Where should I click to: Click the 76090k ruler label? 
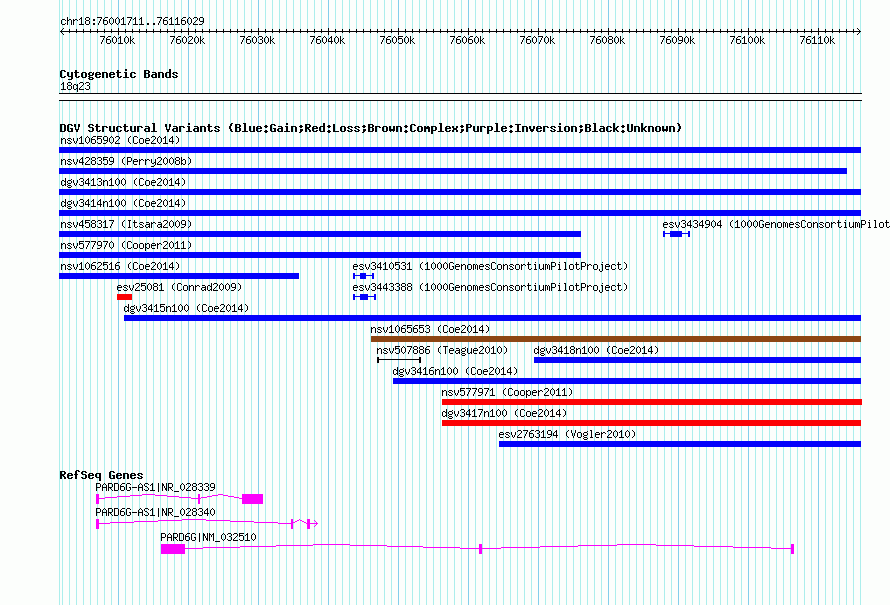(677, 40)
